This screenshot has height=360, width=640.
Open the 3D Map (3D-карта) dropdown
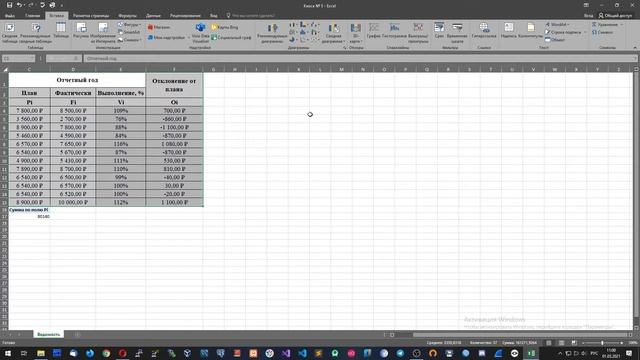pyautogui.click(x=356, y=32)
